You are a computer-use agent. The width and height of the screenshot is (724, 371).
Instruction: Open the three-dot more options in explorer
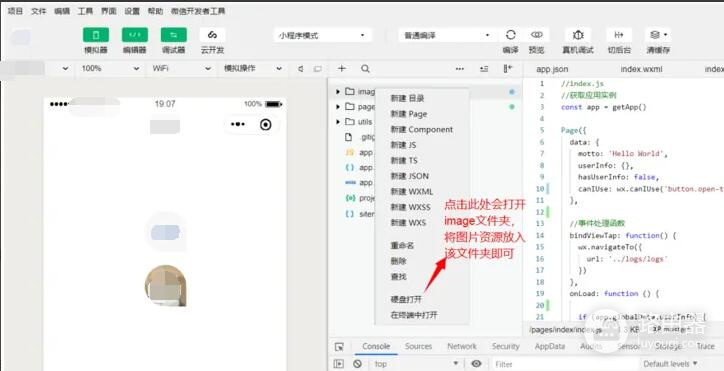point(459,69)
